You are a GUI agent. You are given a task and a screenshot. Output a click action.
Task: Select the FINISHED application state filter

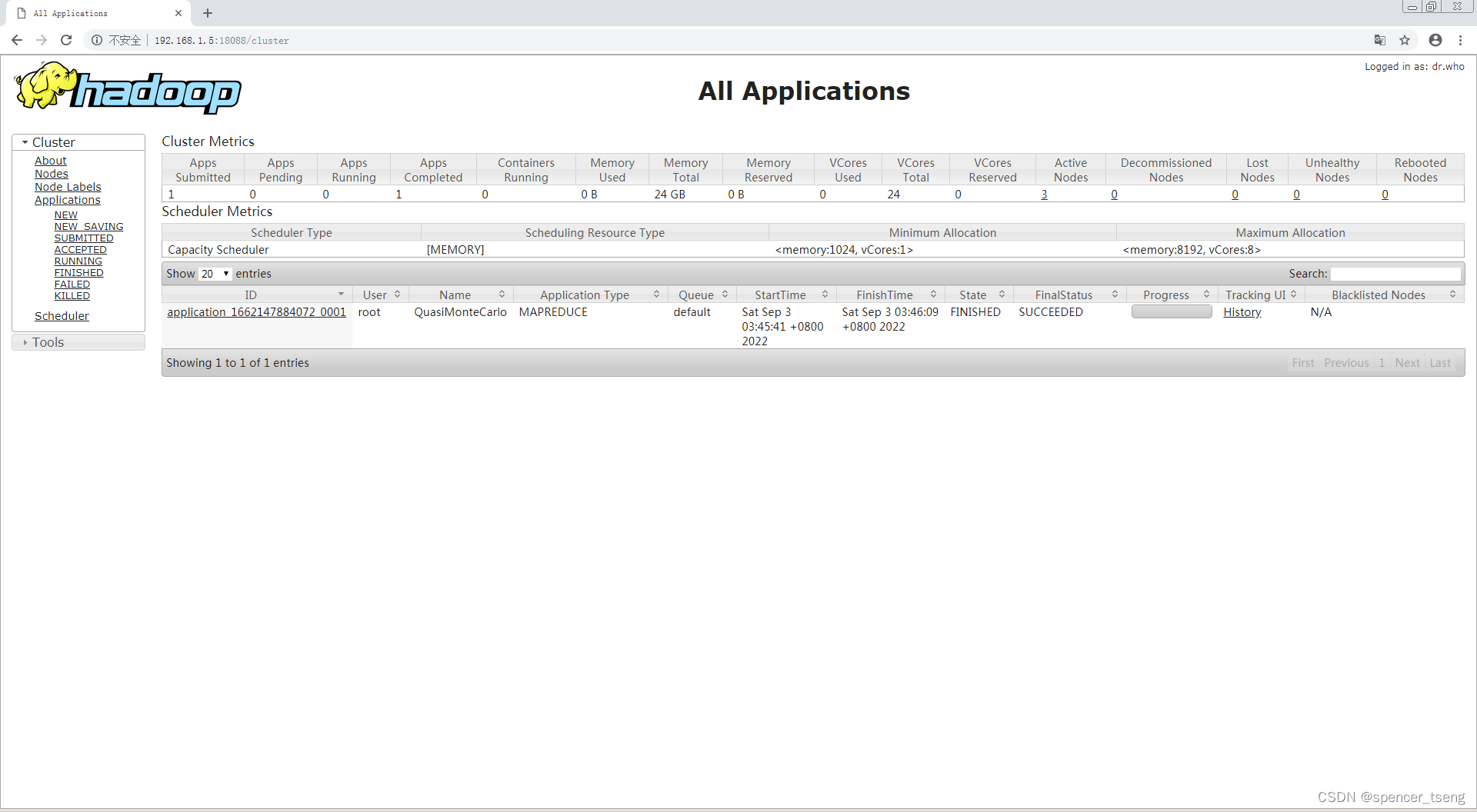click(78, 272)
